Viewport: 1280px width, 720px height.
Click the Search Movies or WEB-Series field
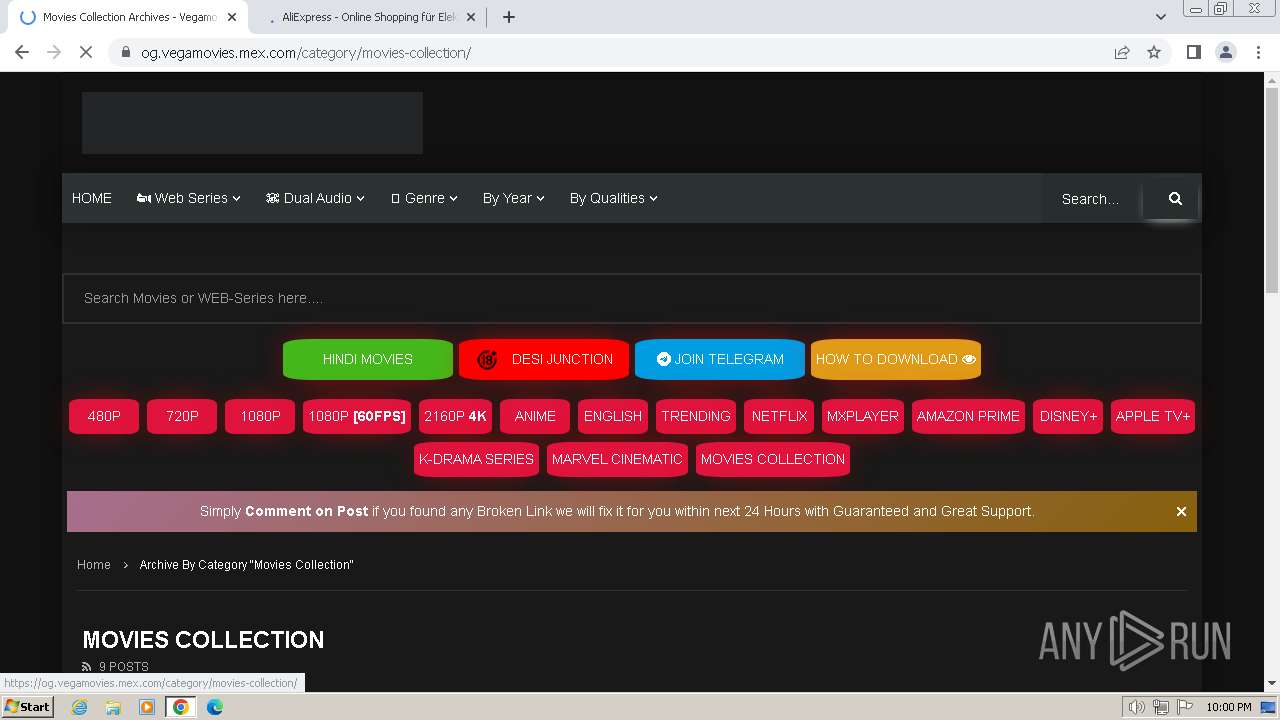(x=632, y=298)
